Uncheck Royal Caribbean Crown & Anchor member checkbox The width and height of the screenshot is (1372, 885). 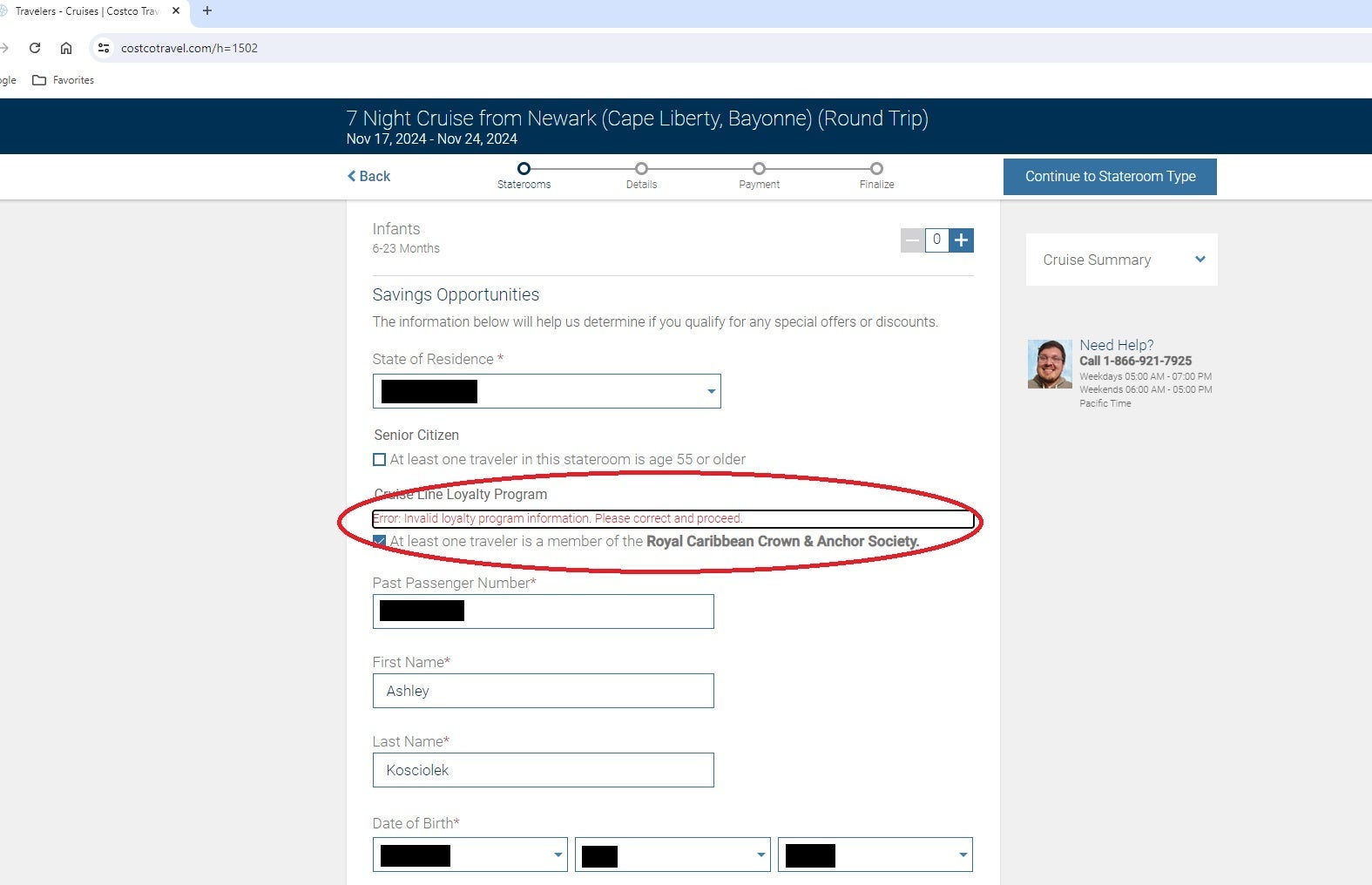coord(379,541)
